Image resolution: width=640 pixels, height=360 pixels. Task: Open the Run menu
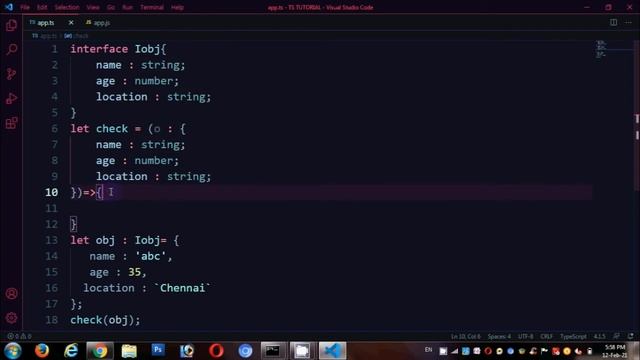point(128,7)
